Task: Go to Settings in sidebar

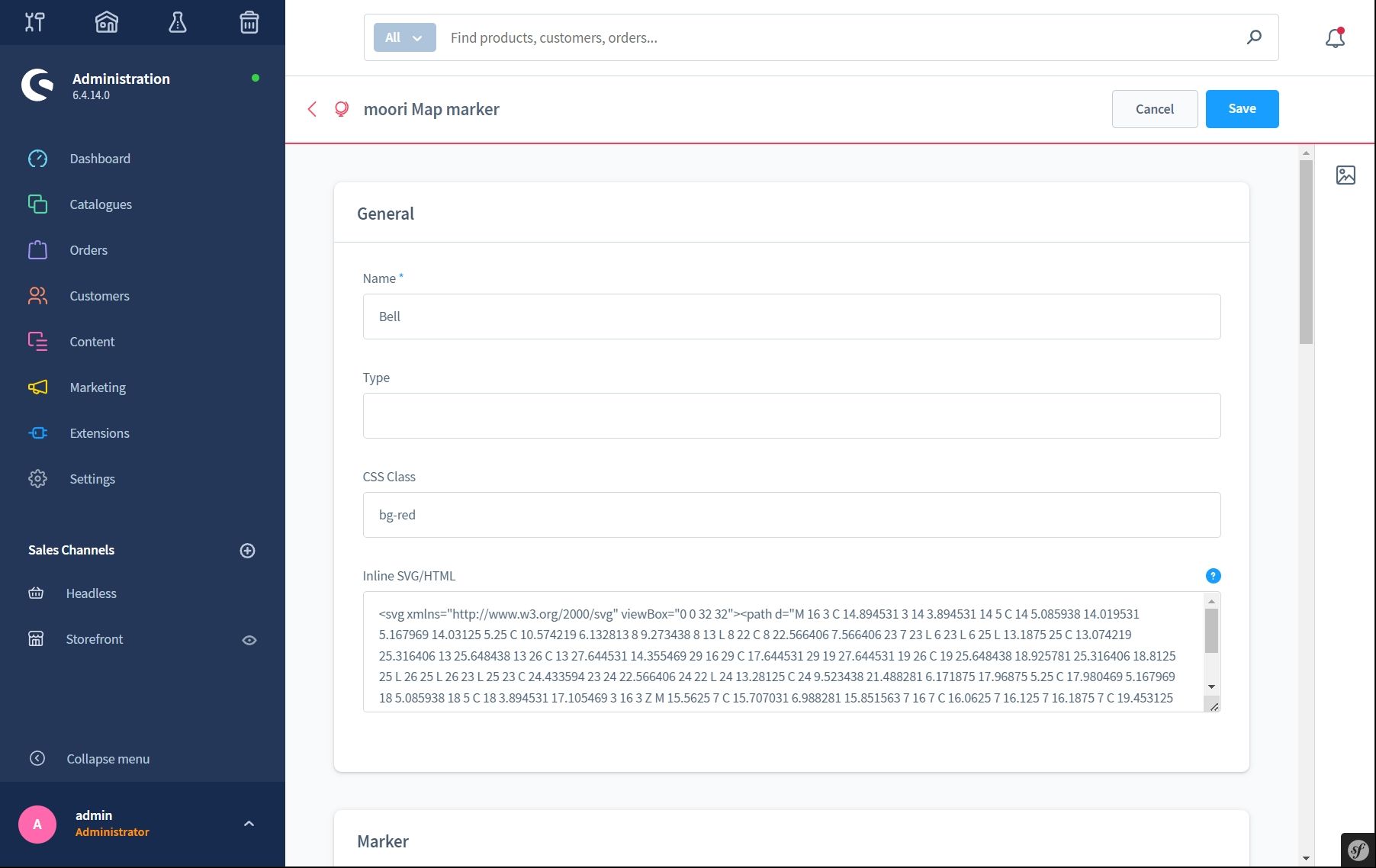Action: [92, 479]
